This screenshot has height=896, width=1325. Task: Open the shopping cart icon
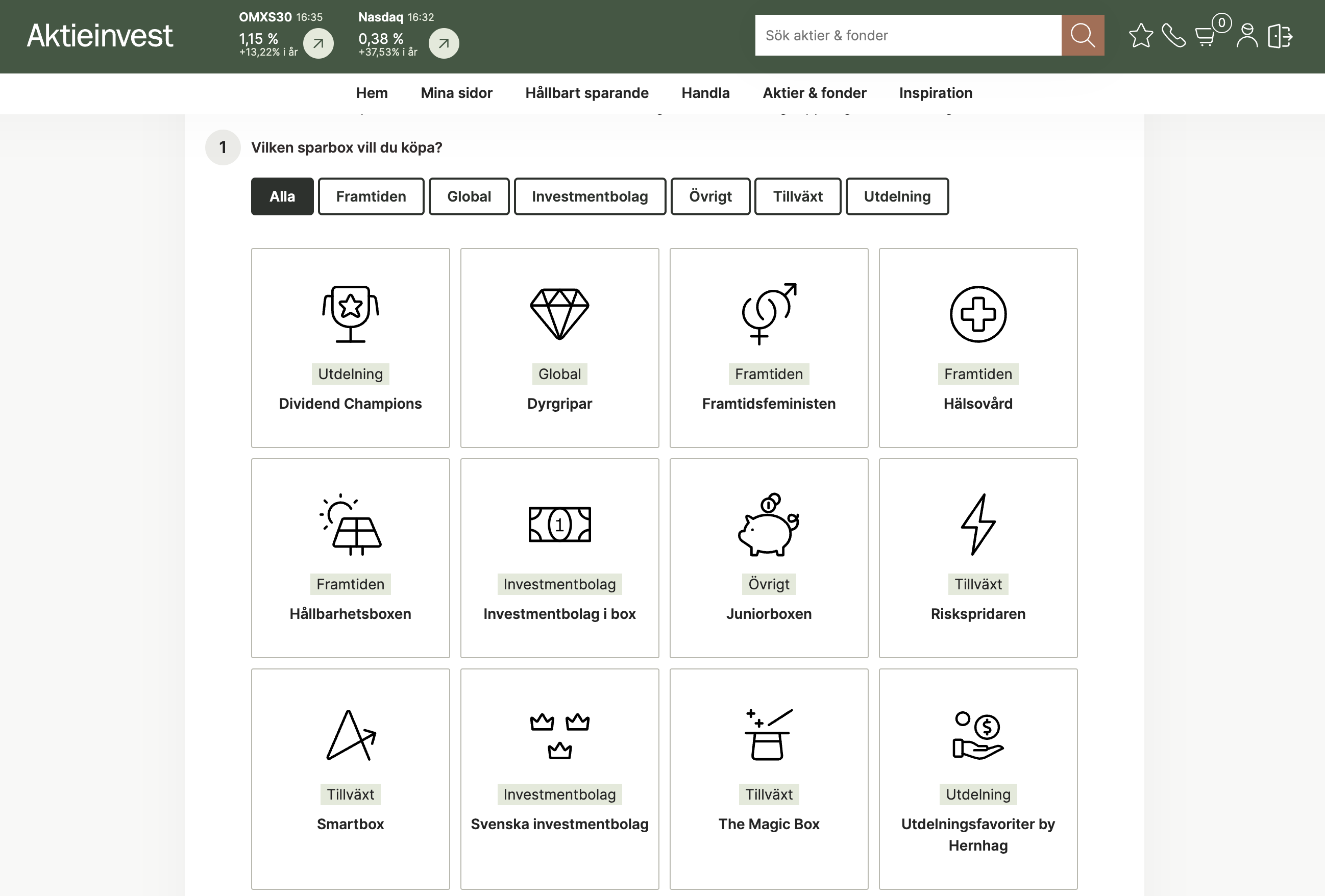(x=1205, y=36)
